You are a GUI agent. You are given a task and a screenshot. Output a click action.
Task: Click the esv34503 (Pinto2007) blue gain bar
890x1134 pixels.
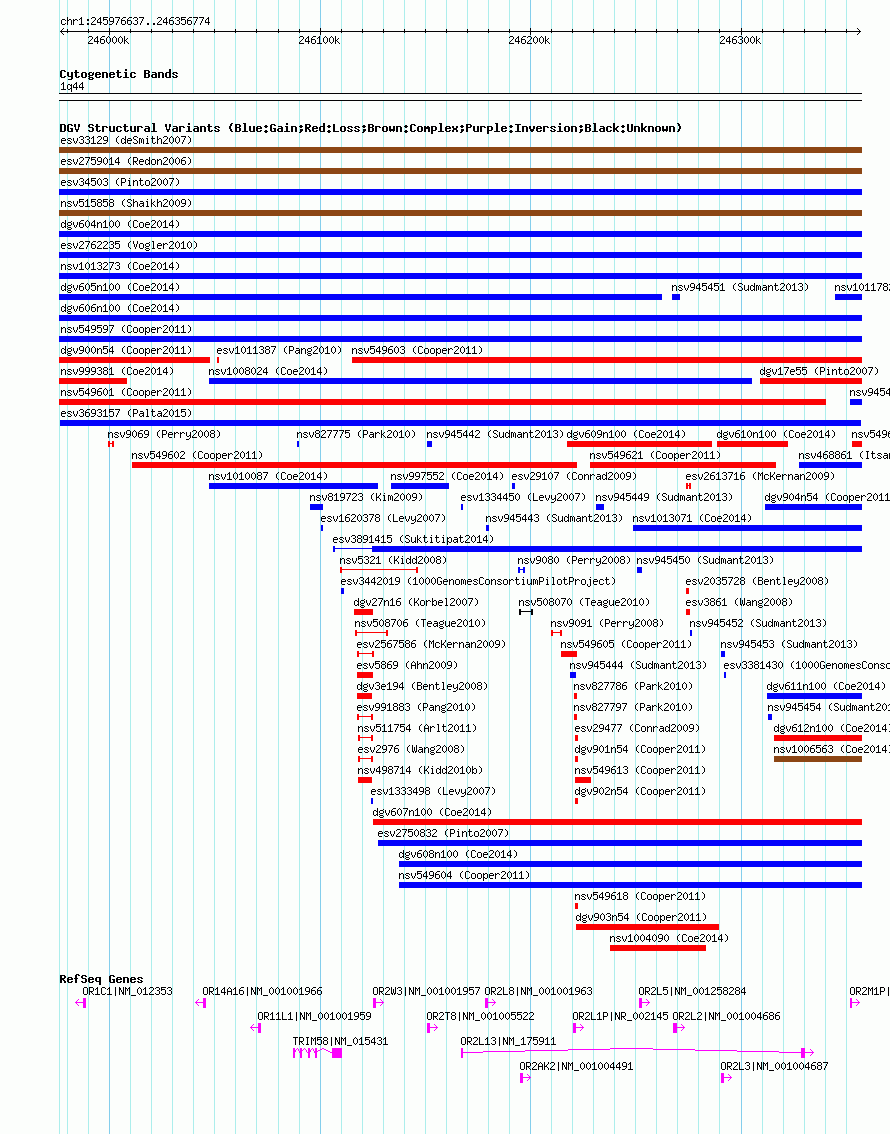[x=461, y=192]
